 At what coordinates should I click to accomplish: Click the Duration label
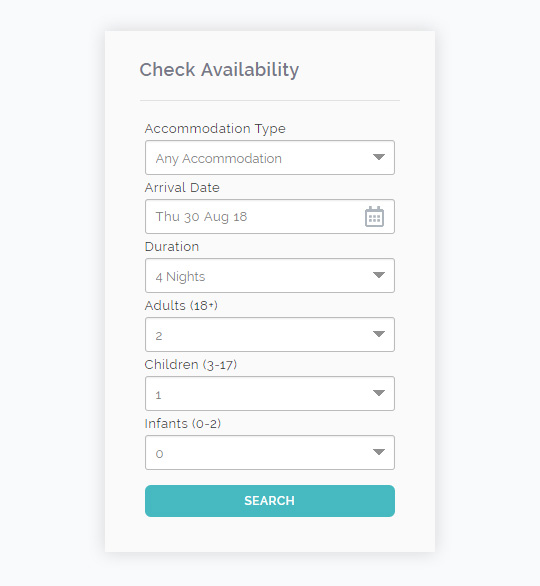[x=172, y=247]
